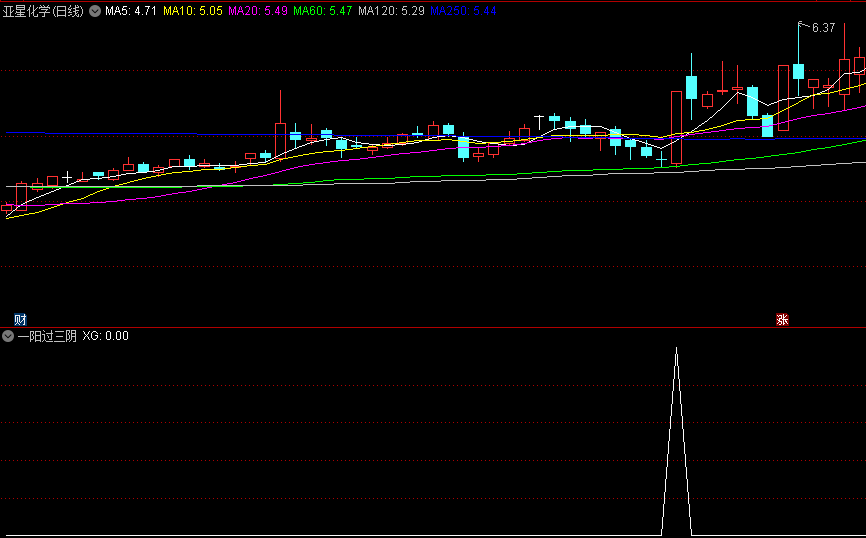Click the MA5: 4.71 indicator label

point(131,11)
